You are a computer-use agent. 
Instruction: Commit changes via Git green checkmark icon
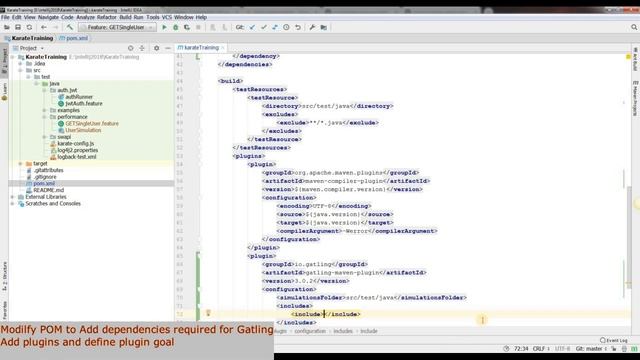tap(264, 27)
